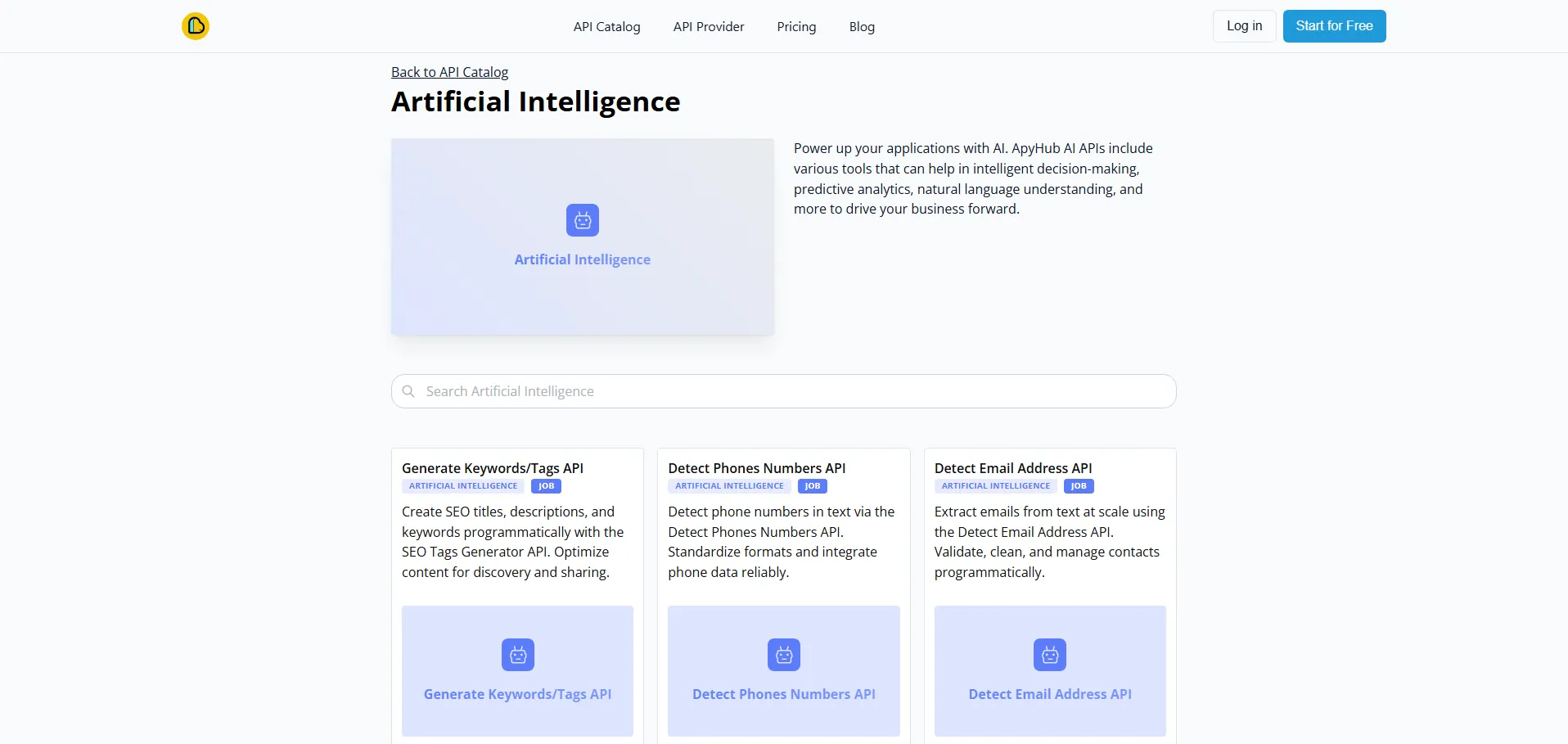The width and height of the screenshot is (1568, 744).
Task: Click robot icon in Detect Phones Numbers card
Action: pyautogui.click(x=784, y=655)
